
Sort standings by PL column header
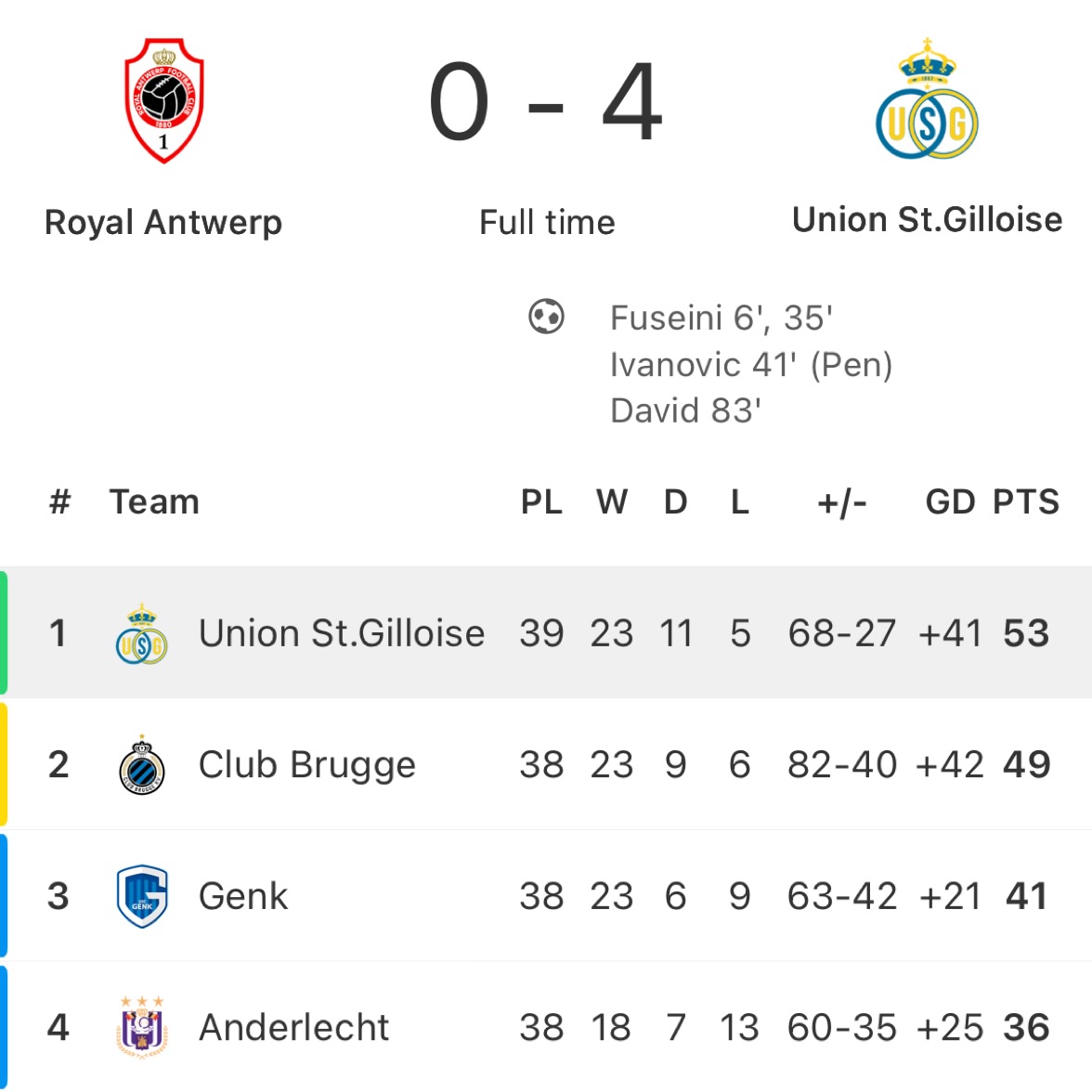pos(542,502)
